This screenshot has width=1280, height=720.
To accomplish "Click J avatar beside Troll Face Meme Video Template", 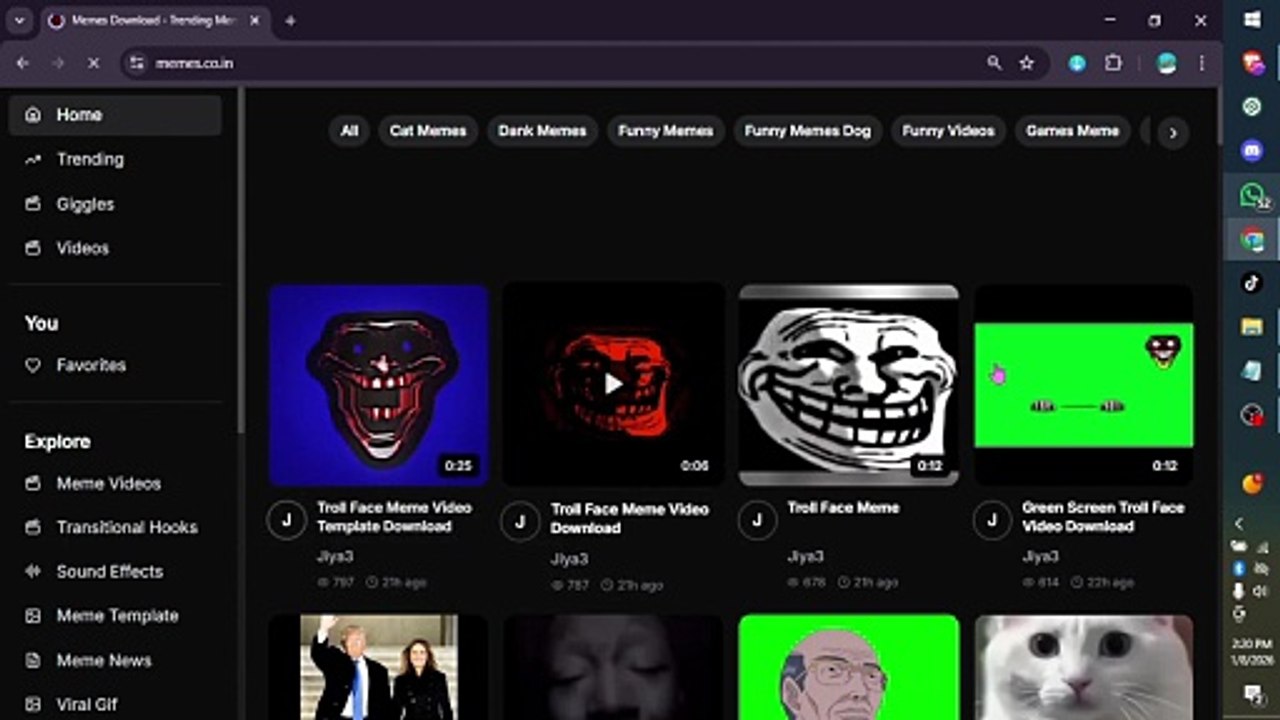I will coord(287,520).
